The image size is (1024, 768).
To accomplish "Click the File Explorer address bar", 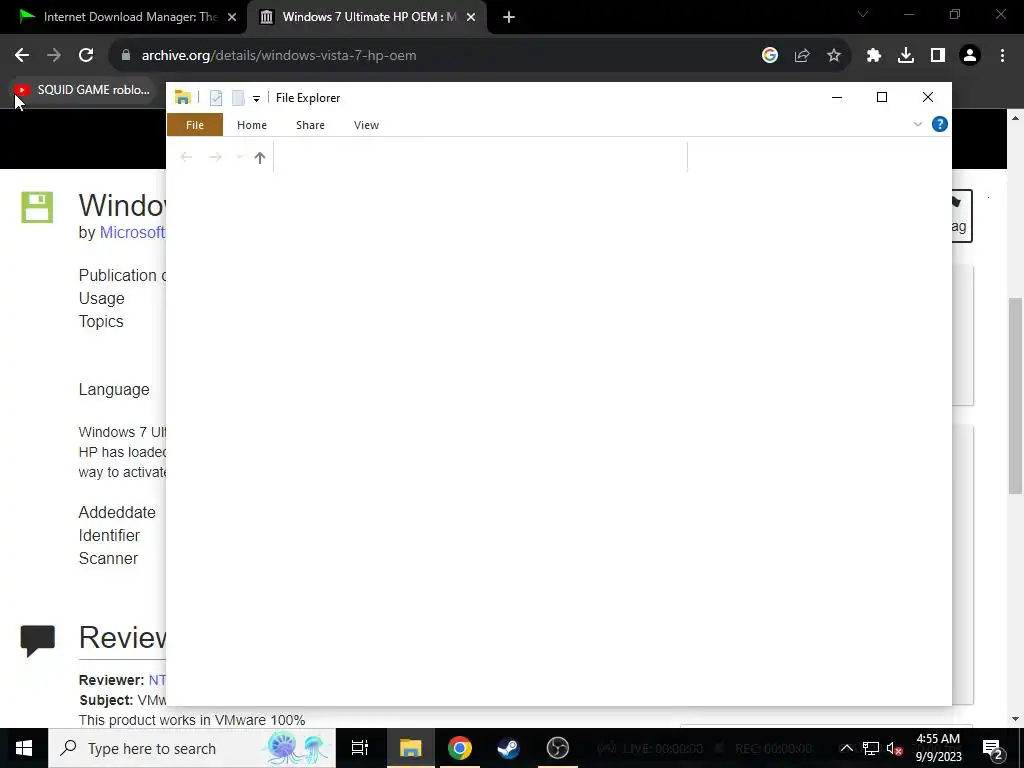I will [480, 157].
